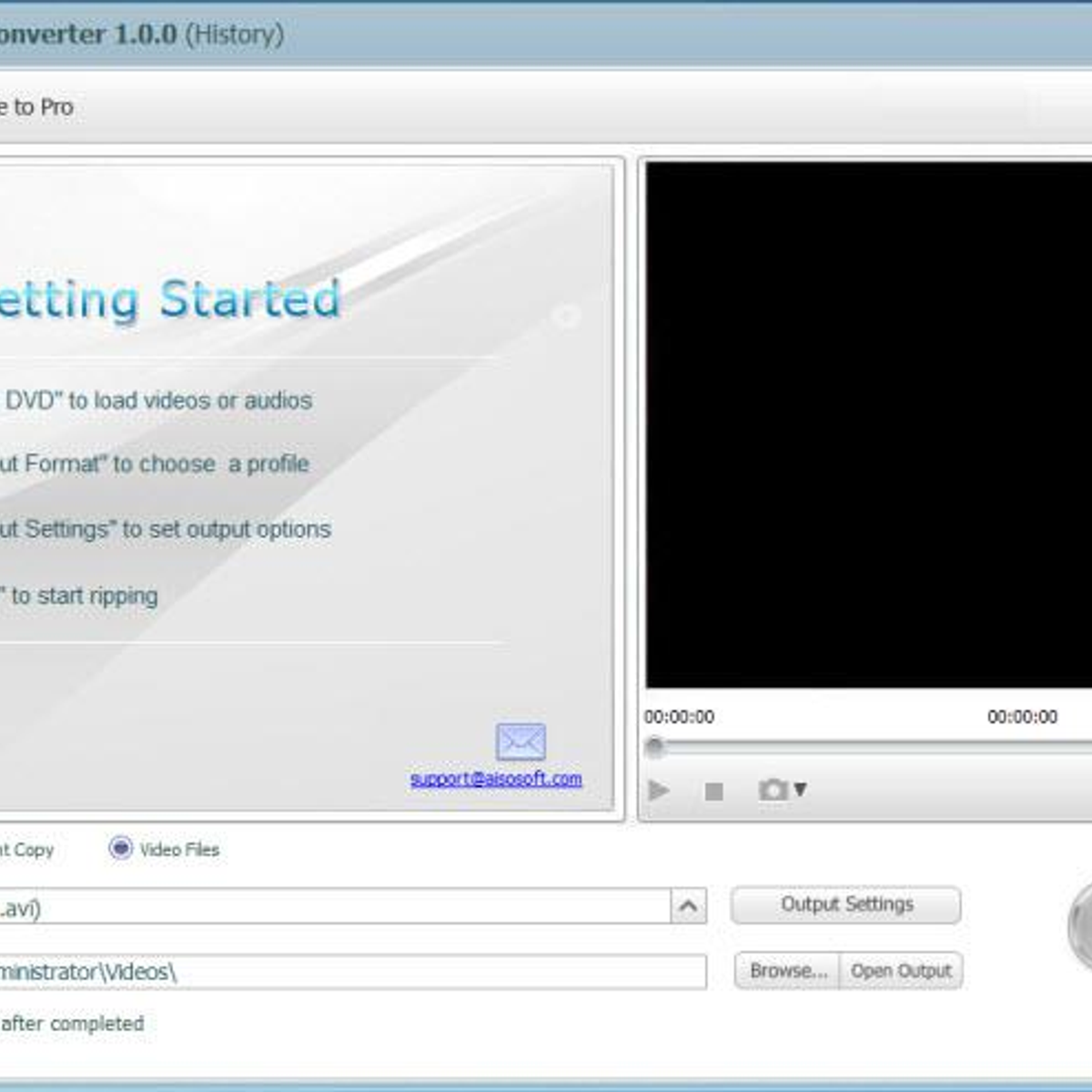Click the output folder path field
This screenshot has height=1092, width=1092.
coord(352,972)
